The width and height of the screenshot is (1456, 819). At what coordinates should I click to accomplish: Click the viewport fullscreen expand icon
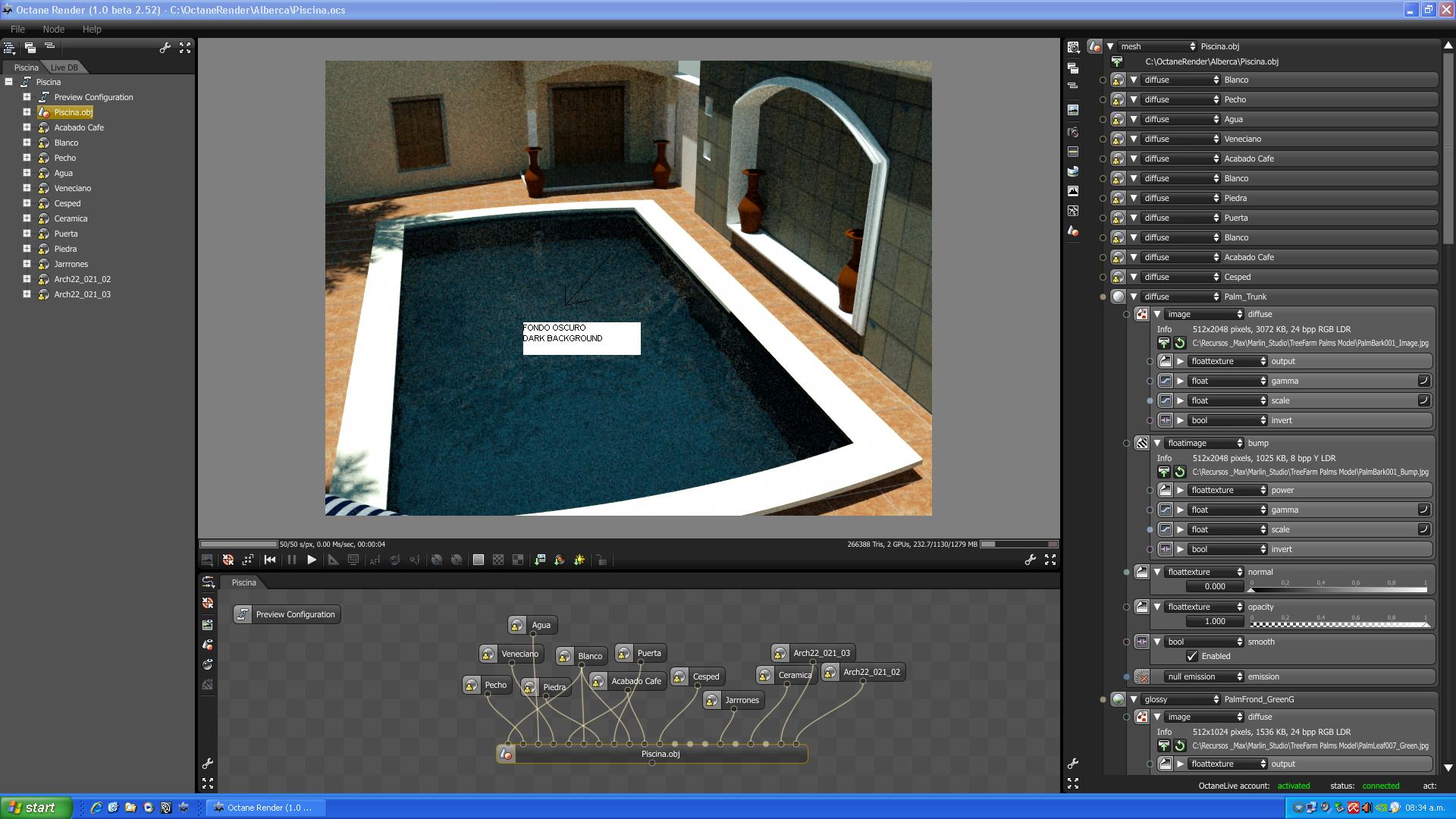pos(1050,560)
